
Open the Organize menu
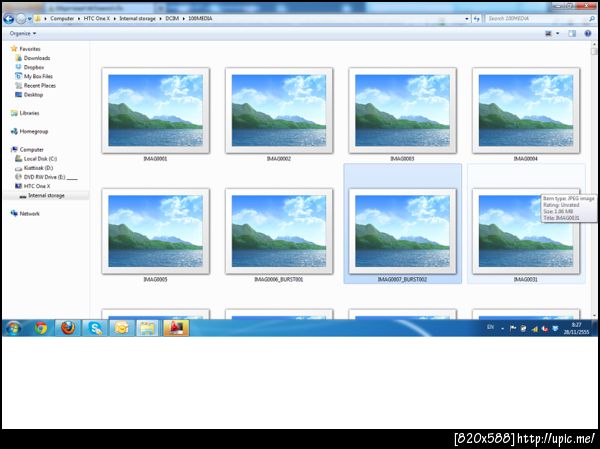(x=23, y=34)
